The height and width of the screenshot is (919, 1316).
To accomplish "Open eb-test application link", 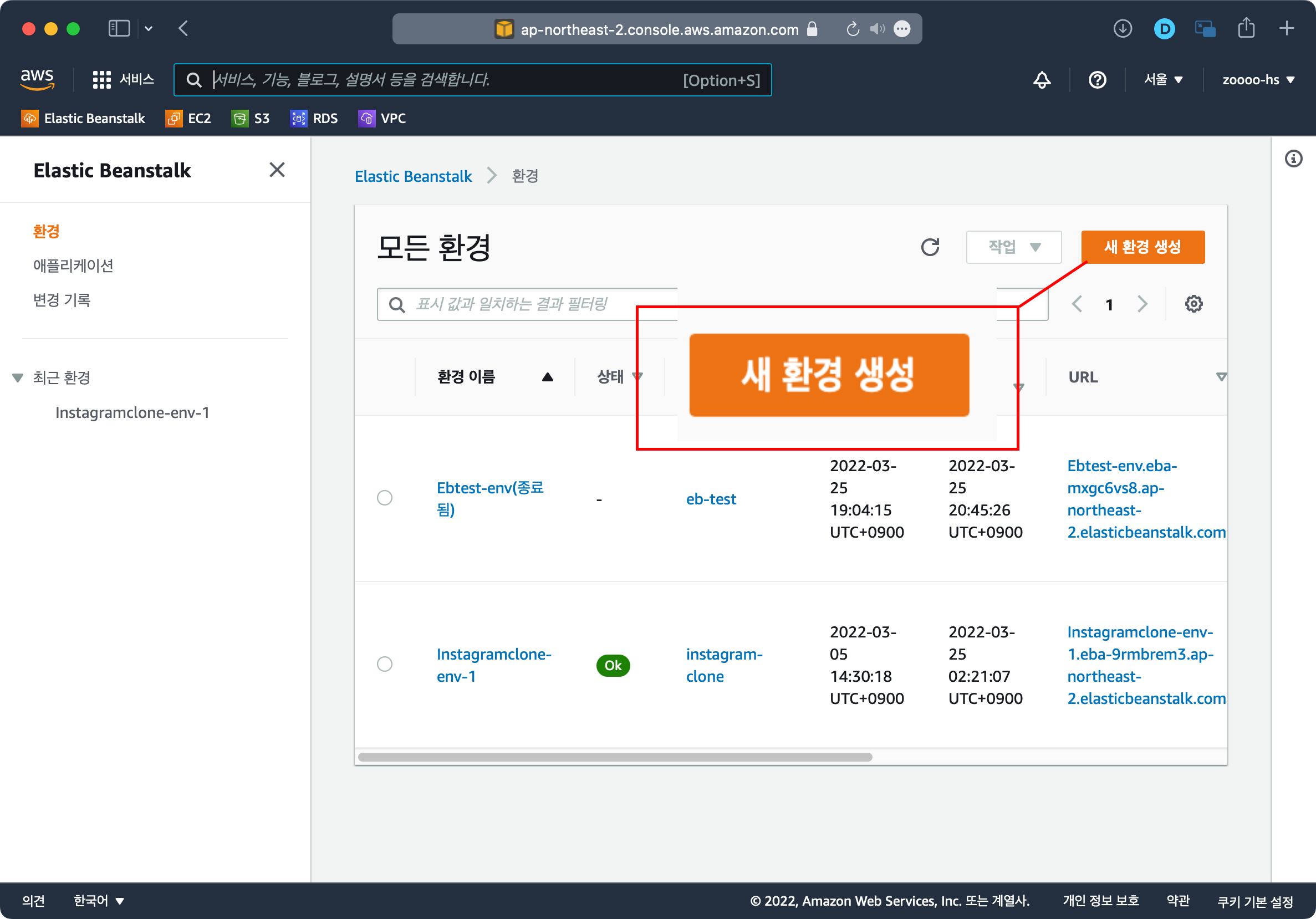I will point(711,498).
